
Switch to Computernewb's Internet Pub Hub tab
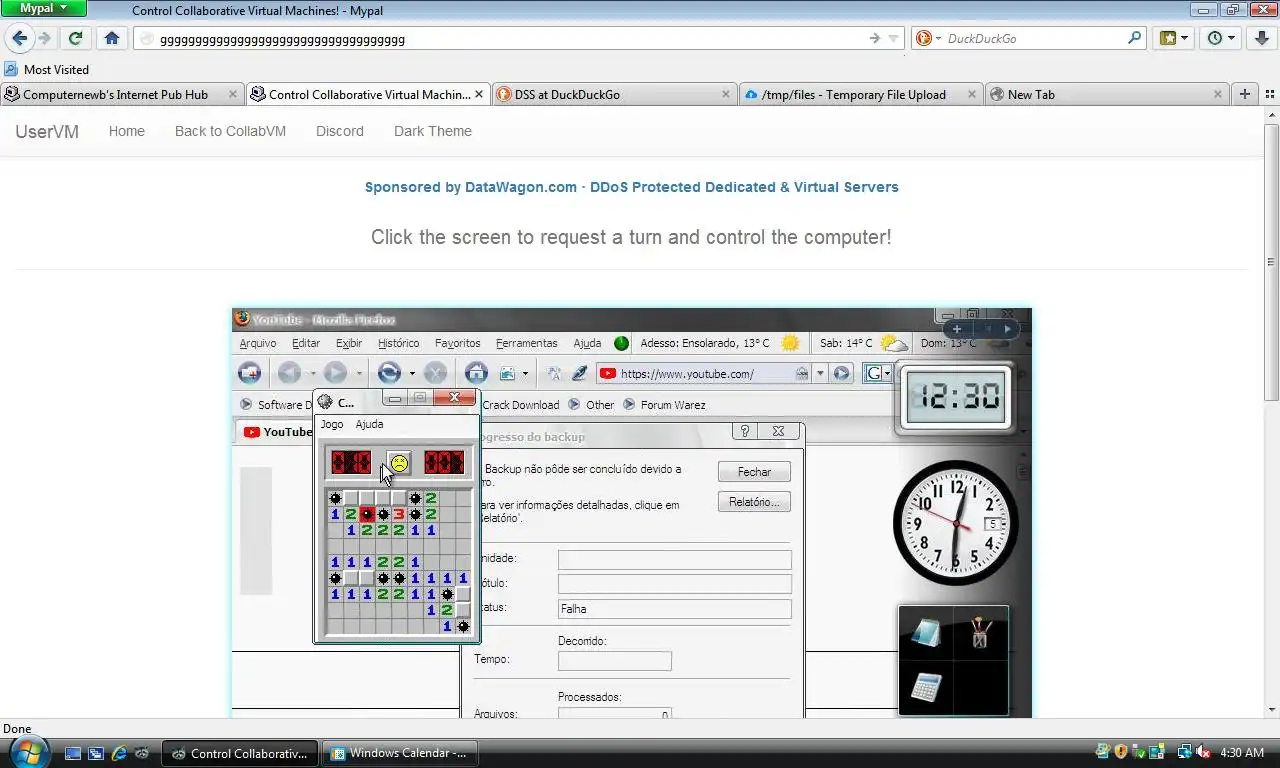click(x=120, y=94)
